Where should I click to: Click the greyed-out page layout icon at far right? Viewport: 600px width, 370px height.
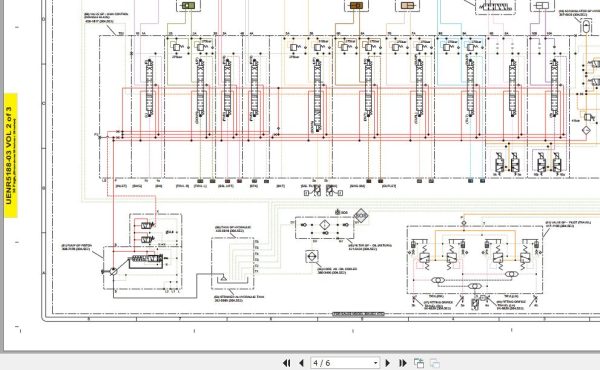tap(435, 363)
